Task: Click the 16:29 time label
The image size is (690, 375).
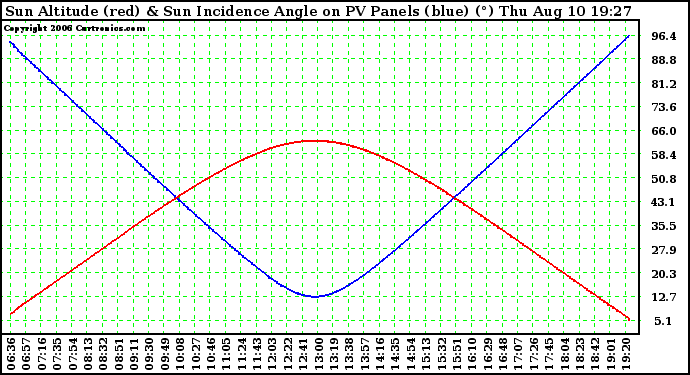Action: (487, 354)
